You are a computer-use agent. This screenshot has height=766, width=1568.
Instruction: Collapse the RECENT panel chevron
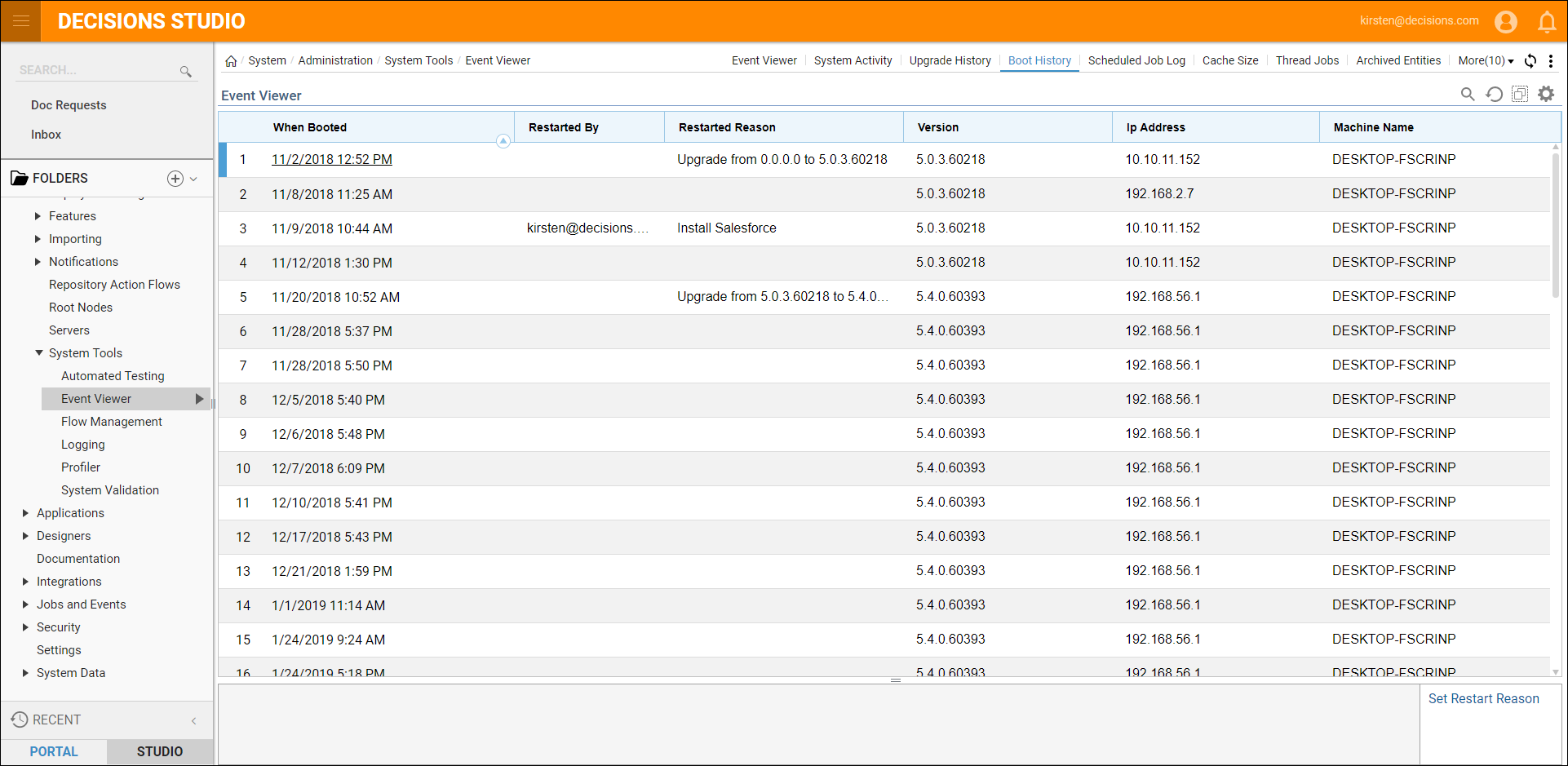tap(194, 720)
